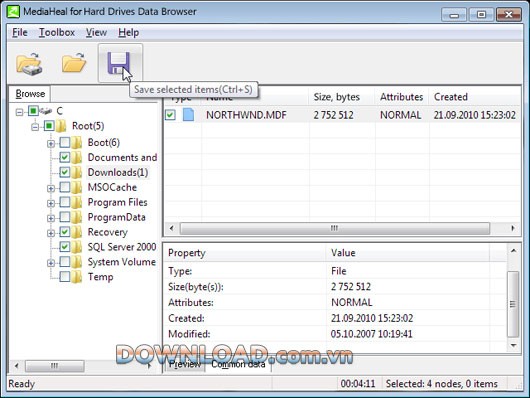Expand the Boot(6) tree node
Screen dimensions: 530x398
click(51, 144)
